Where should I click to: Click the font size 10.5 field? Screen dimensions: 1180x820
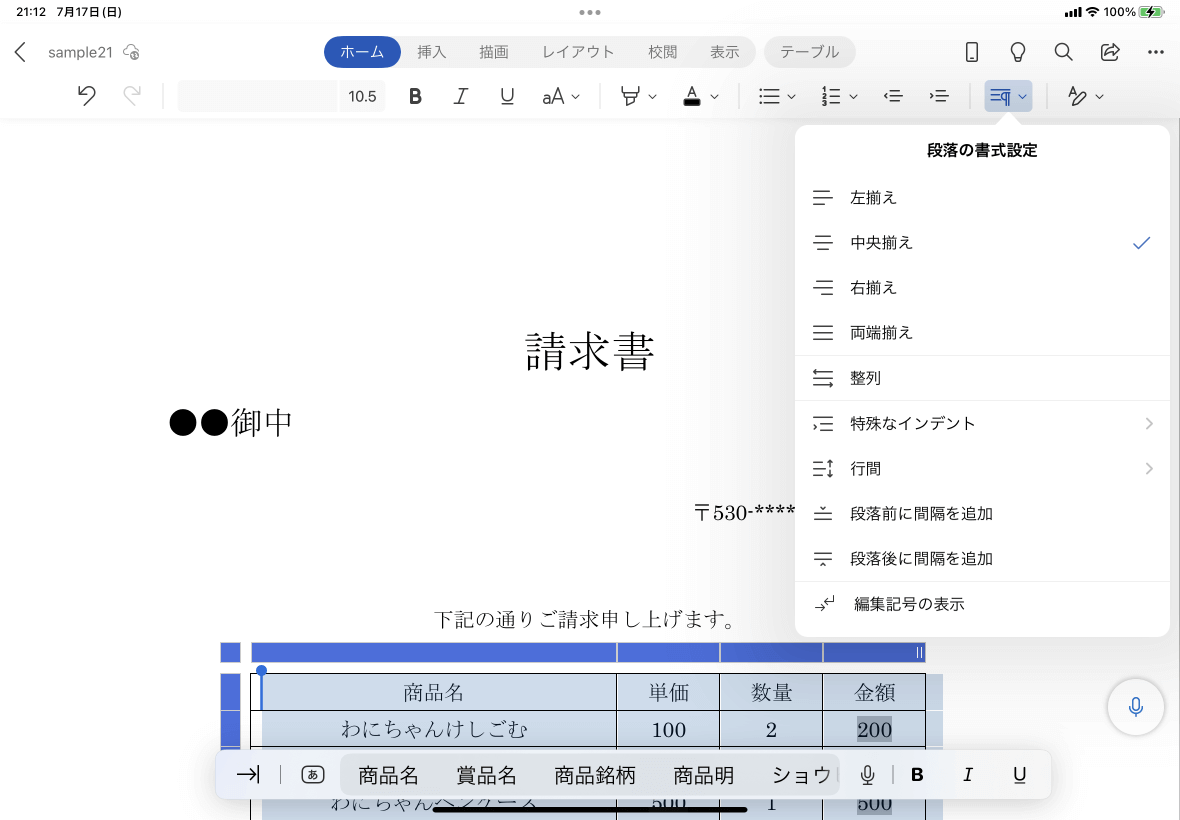[x=362, y=96]
